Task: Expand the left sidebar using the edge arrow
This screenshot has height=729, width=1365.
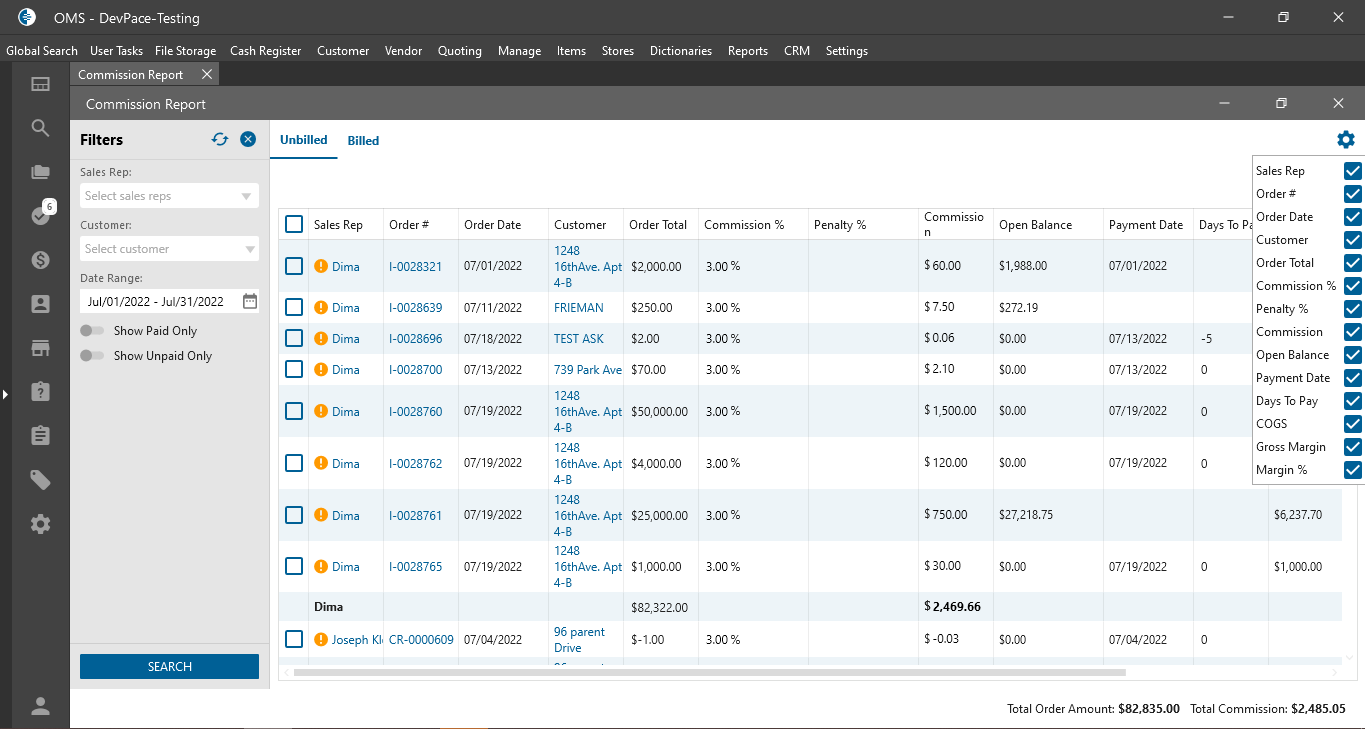Action: 5,394
